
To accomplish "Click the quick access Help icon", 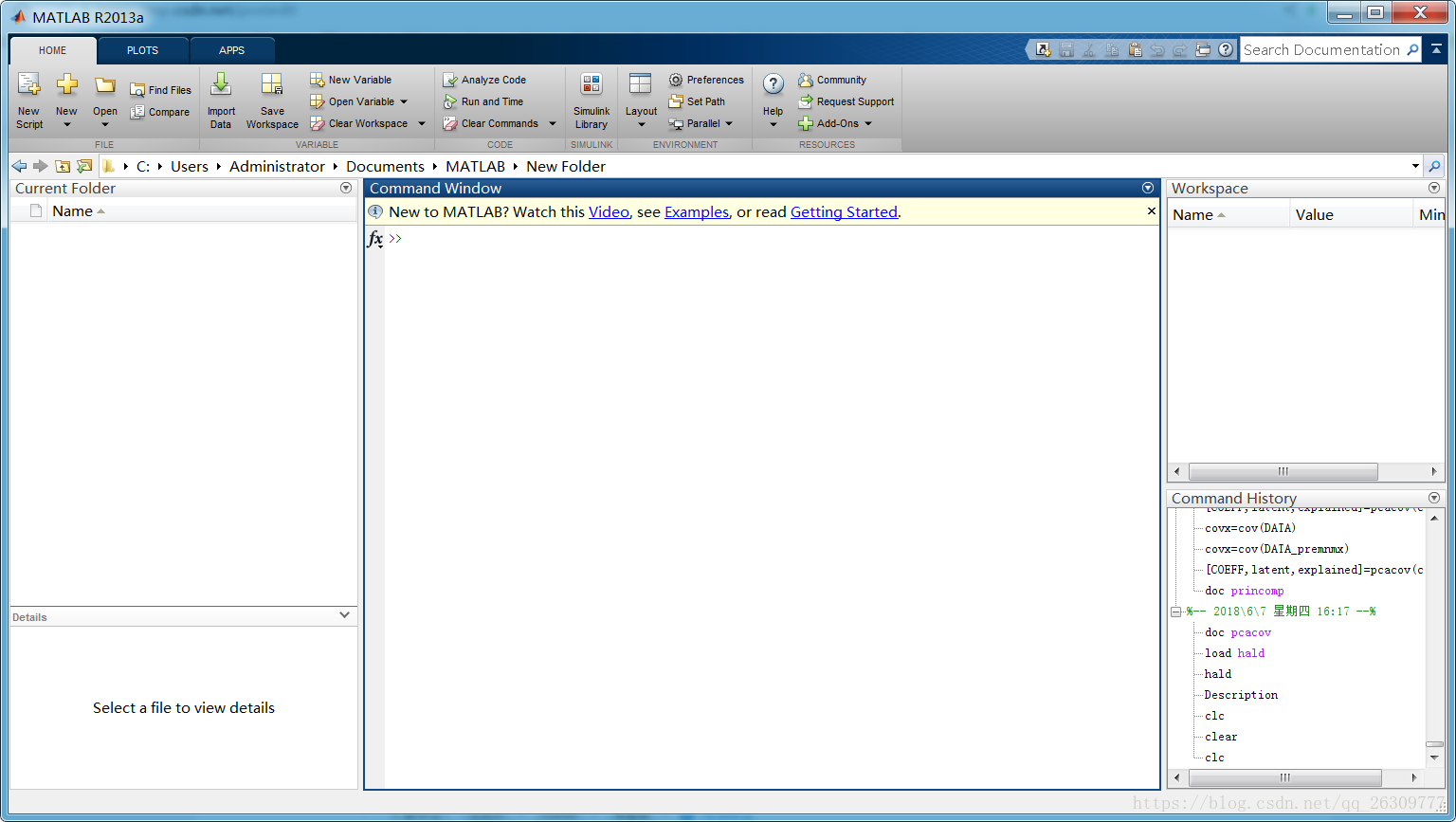I will 1226,49.
